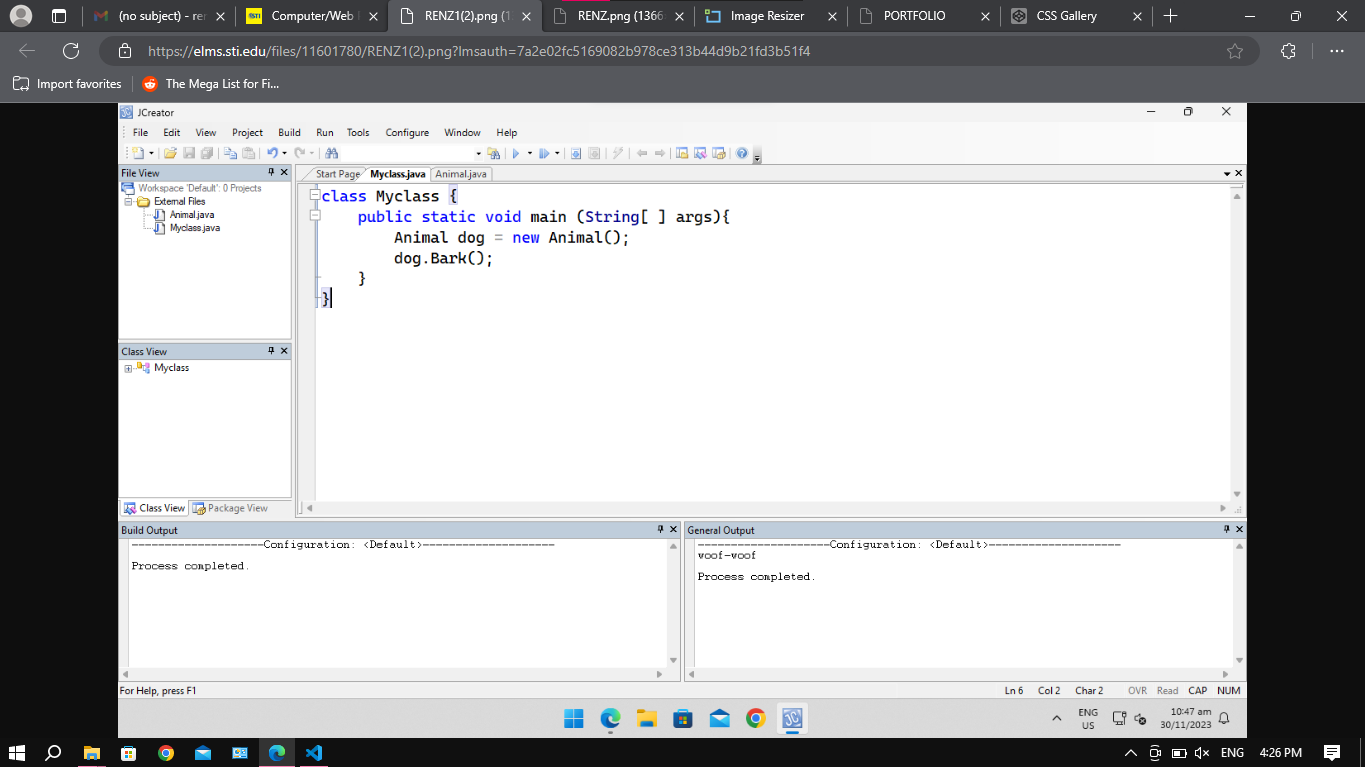Click the New file toolbar icon

point(137,153)
